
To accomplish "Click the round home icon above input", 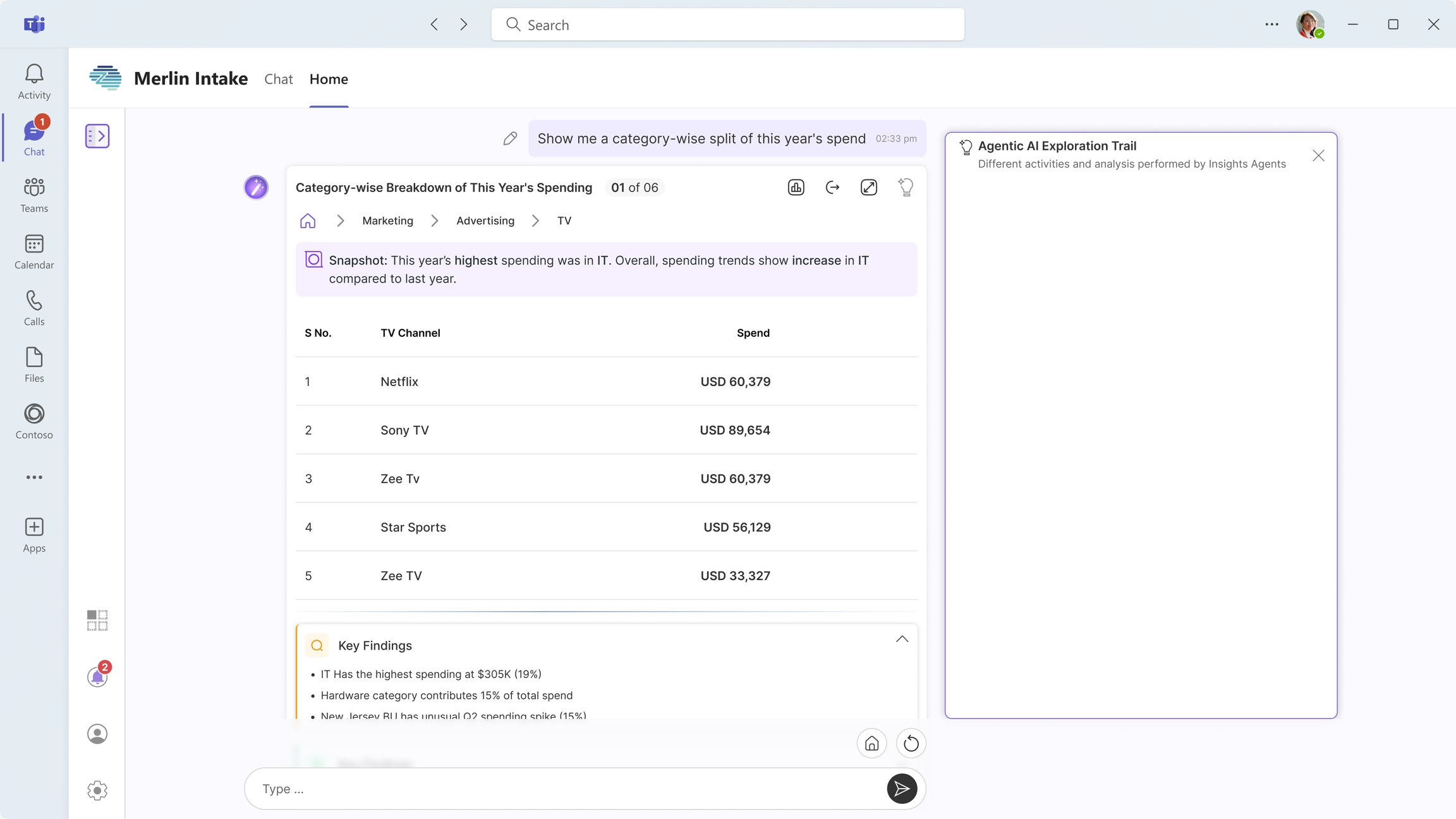I will point(871,743).
